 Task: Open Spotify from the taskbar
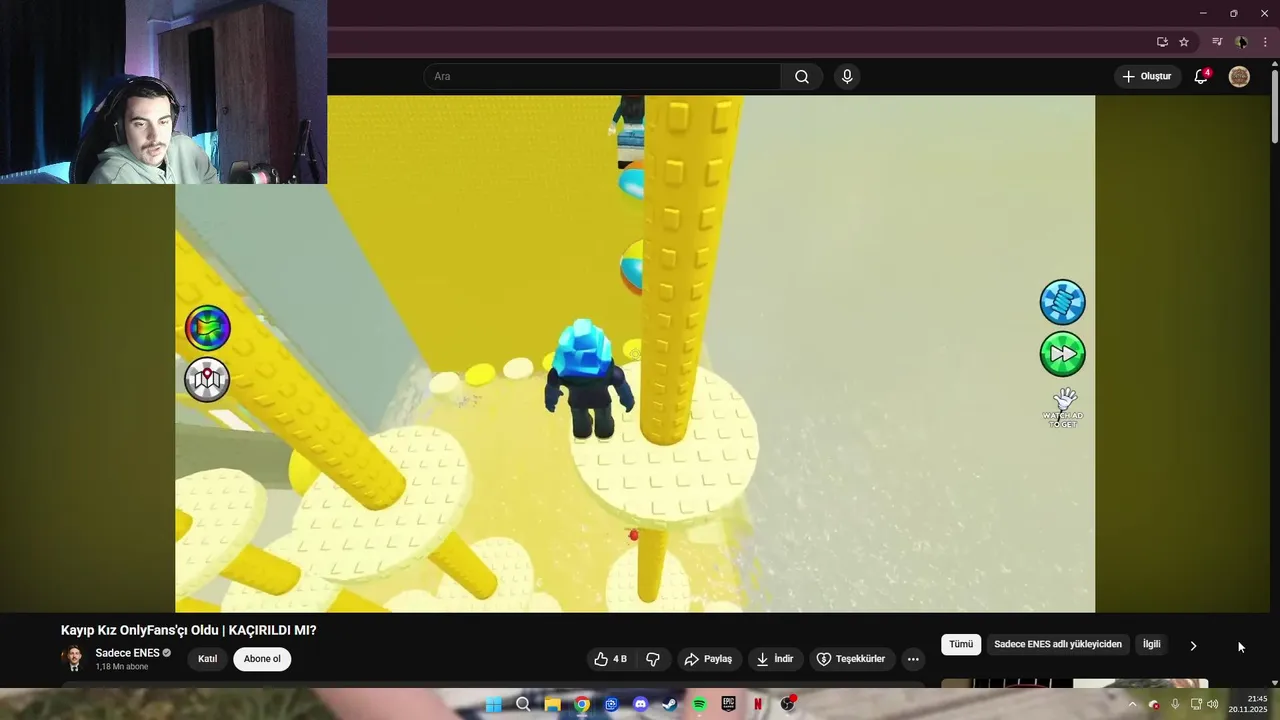coord(699,704)
